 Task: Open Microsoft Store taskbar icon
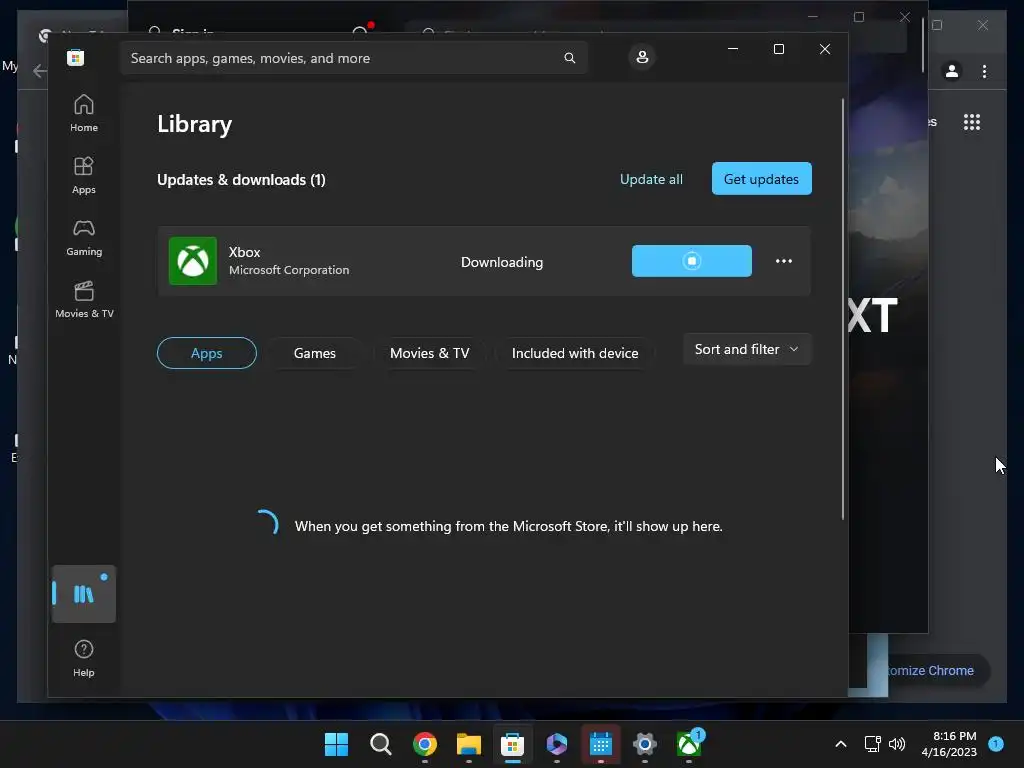513,744
